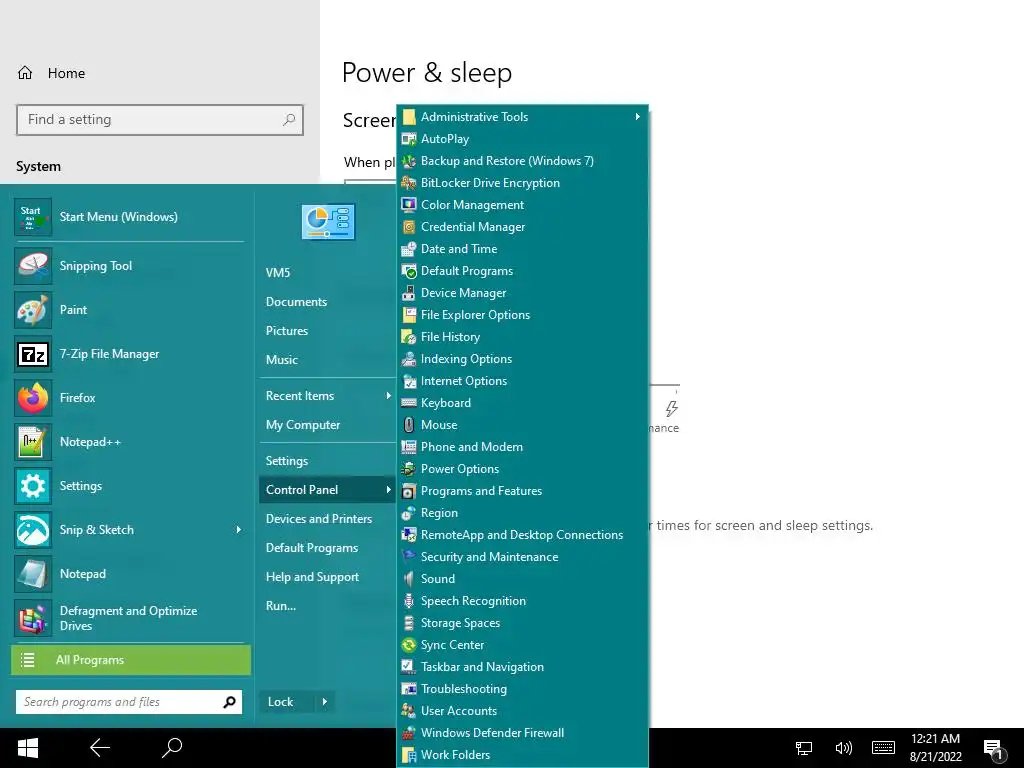Screen dimensions: 1024x768
Task: Open Music folder entry
Action: pos(281,360)
